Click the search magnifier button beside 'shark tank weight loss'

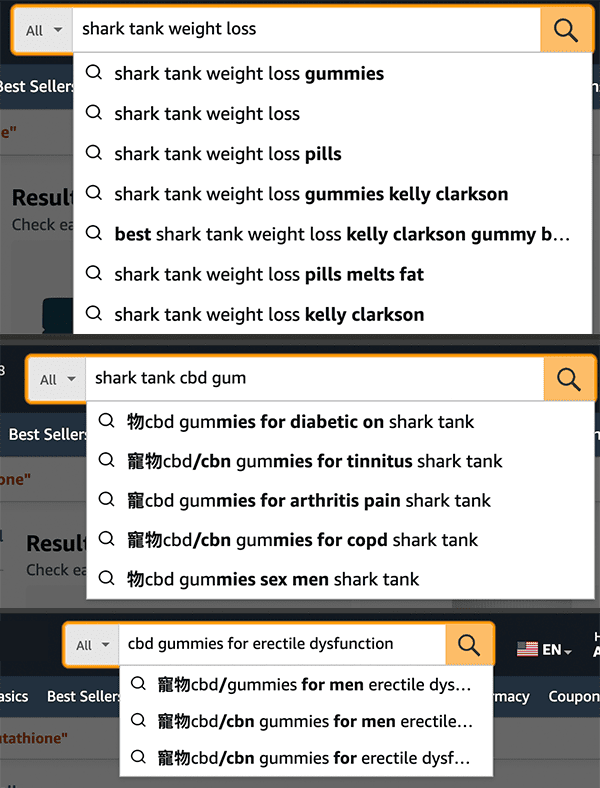click(x=566, y=30)
